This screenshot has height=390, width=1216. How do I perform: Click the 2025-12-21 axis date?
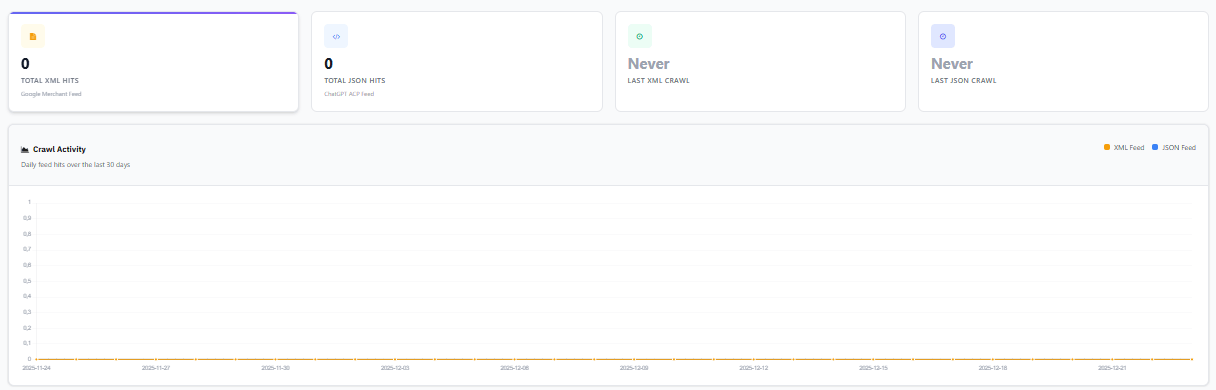click(x=1112, y=368)
